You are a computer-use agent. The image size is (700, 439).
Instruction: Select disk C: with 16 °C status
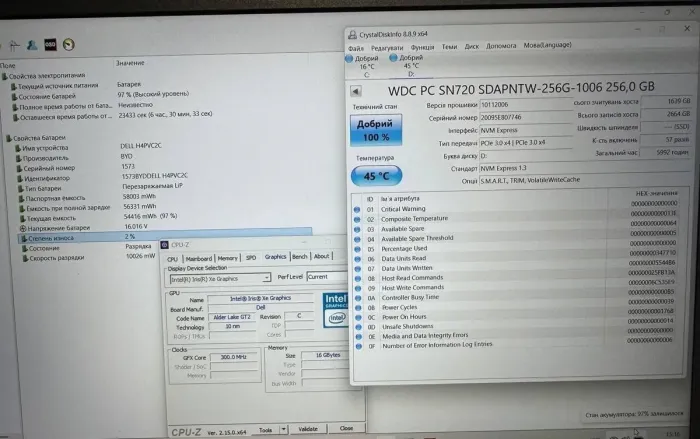(x=365, y=65)
